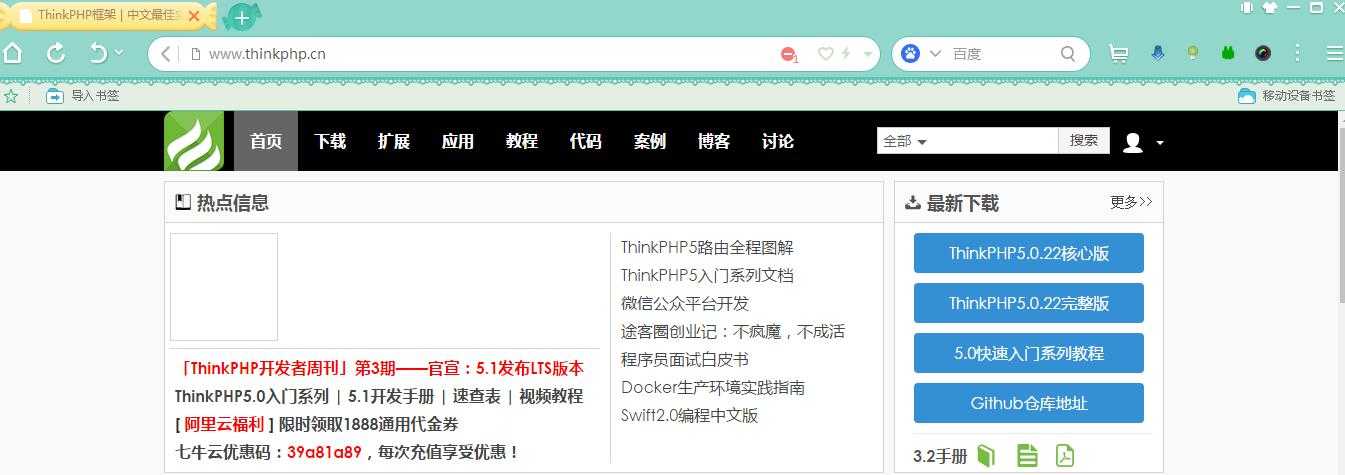Open ThinkPHP5入门系列文档 link

tap(707, 275)
